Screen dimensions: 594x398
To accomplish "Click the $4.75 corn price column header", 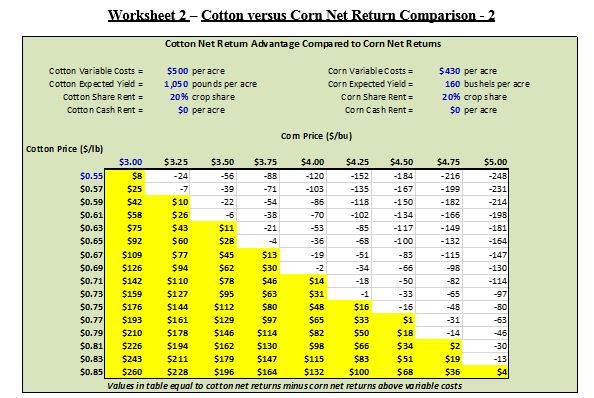I will [x=448, y=162].
